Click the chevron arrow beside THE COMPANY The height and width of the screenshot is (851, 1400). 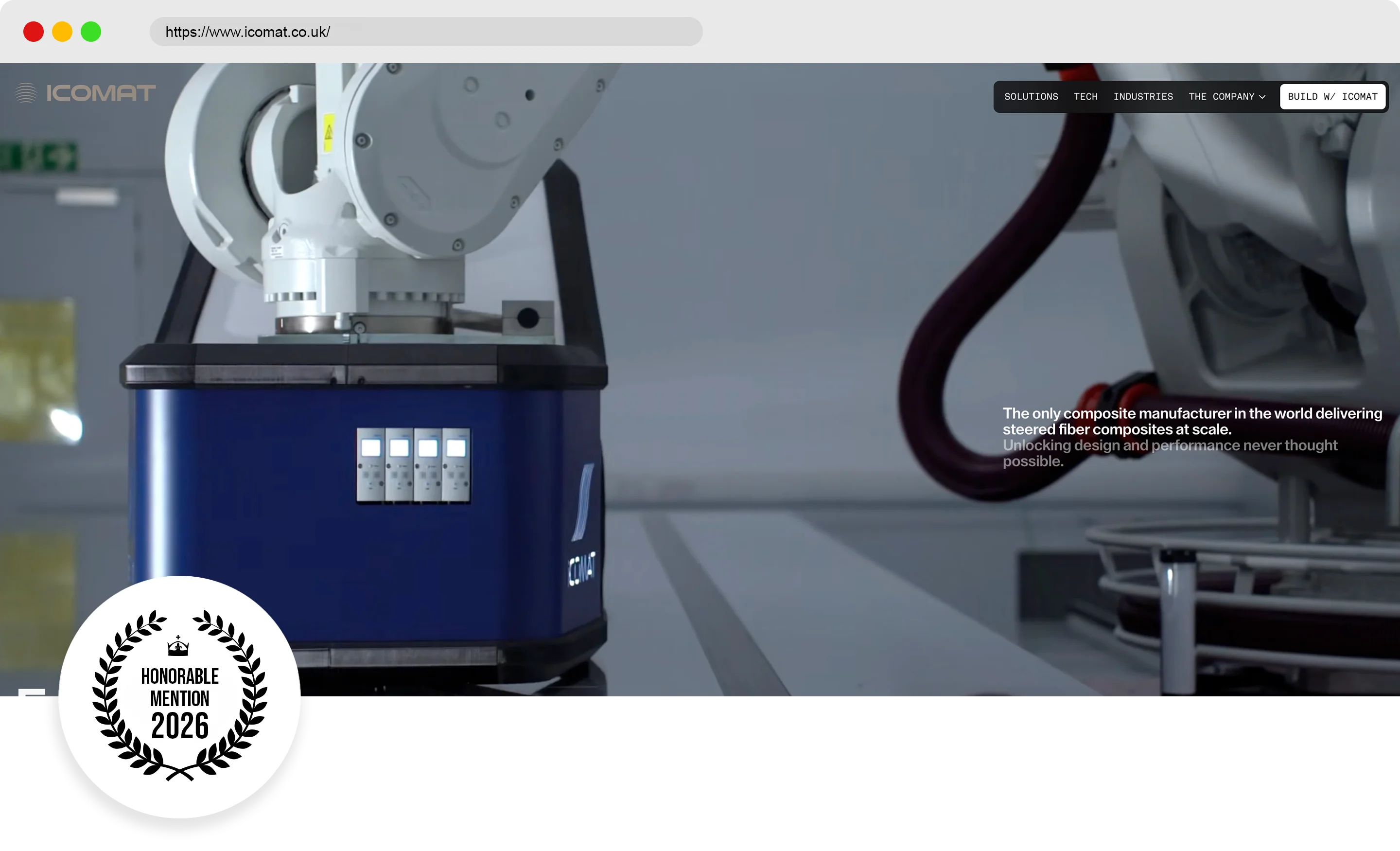[x=1262, y=97]
